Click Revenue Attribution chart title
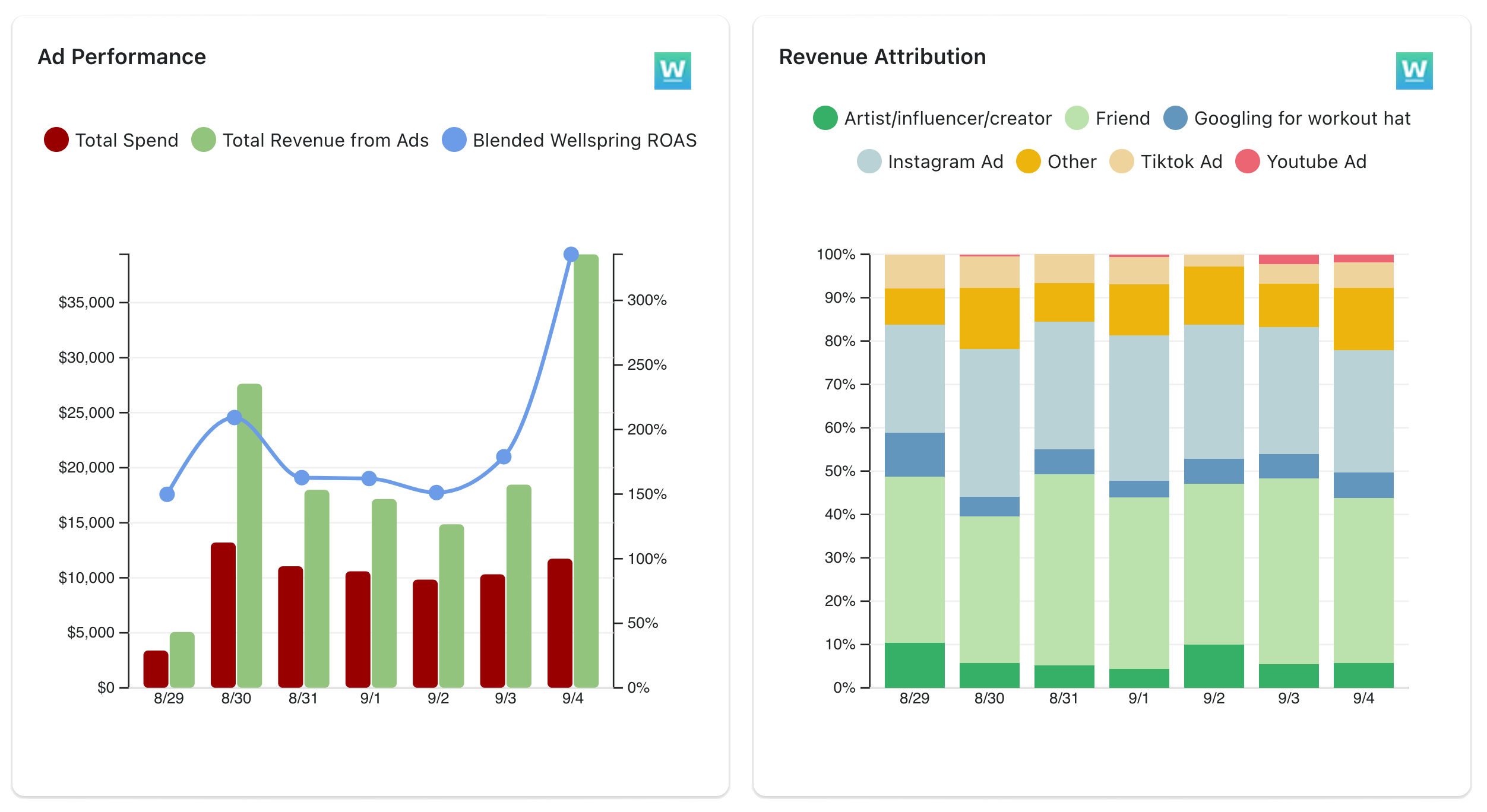Screen dimensions: 1487x812 pyautogui.click(x=882, y=57)
